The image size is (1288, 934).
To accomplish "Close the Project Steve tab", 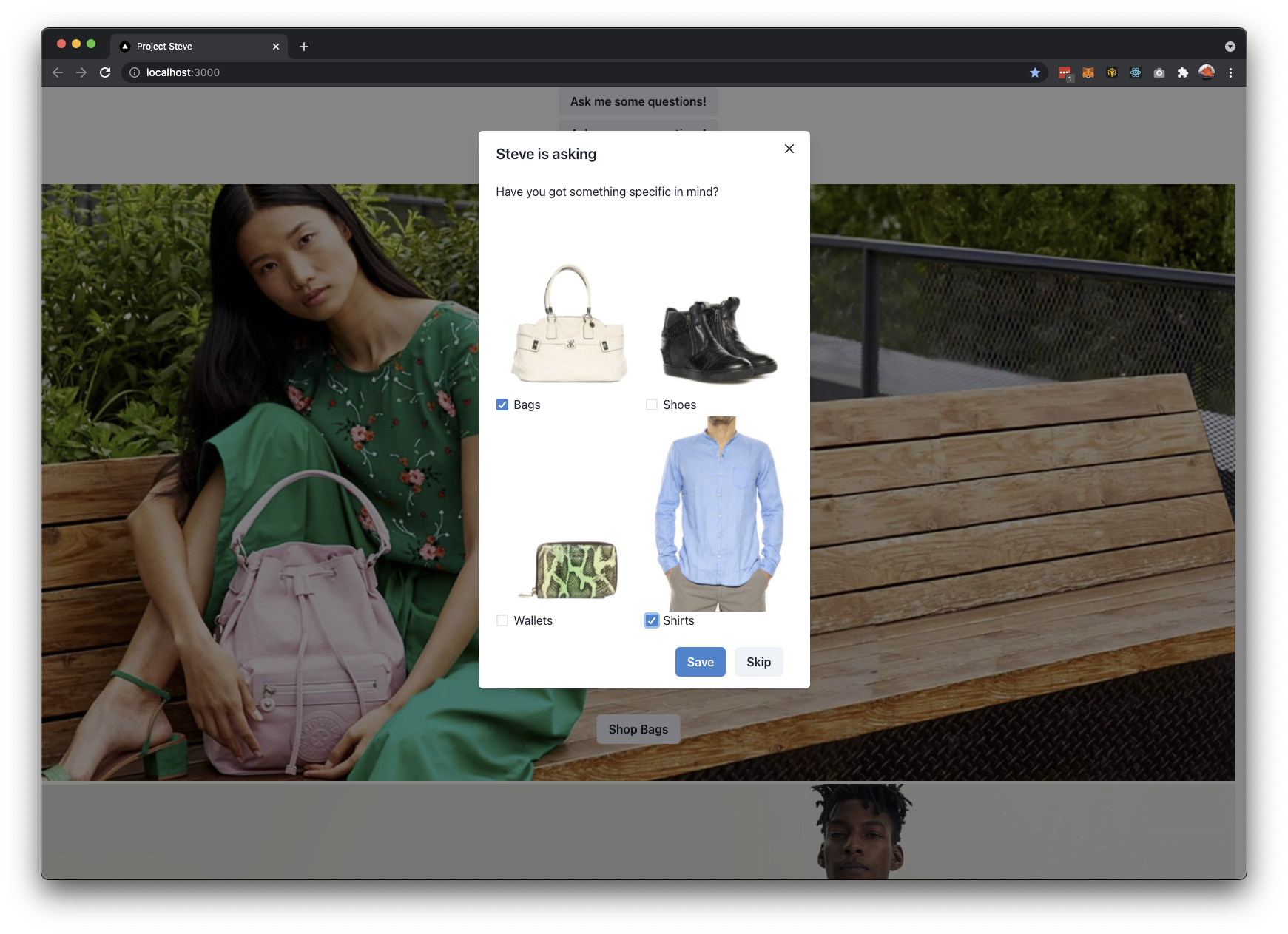I will click(276, 47).
